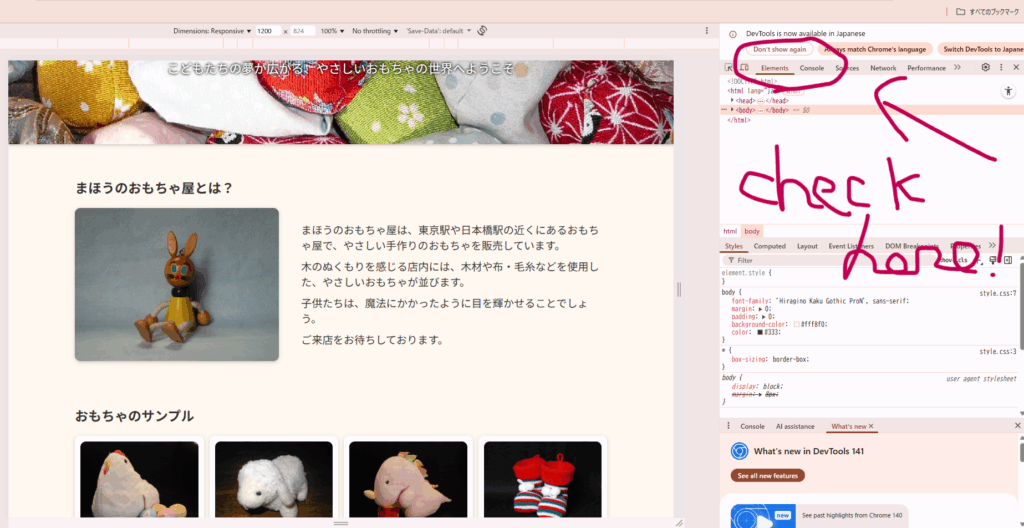Close the What's new drawer tab
Screen dimensions: 1024x528
[x=871, y=426]
